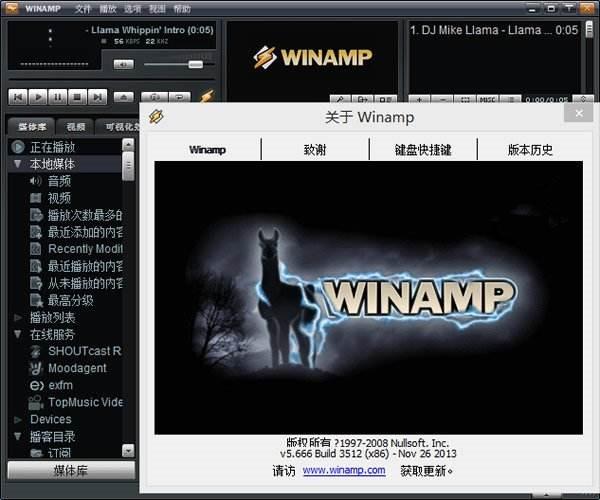This screenshot has width=600, height=500.
Task: Open the 版本历史 tab
Action: pyautogui.click(x=530, y=150)
